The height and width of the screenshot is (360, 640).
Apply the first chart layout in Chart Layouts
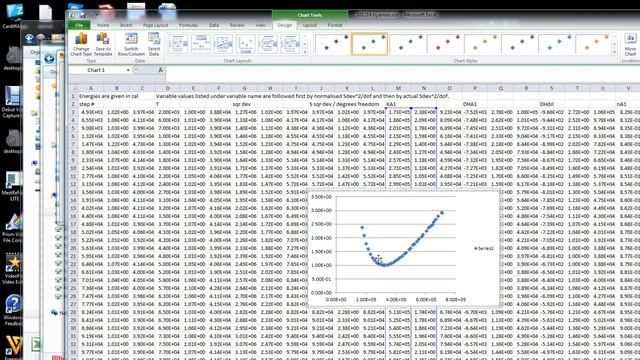[178, 44]
